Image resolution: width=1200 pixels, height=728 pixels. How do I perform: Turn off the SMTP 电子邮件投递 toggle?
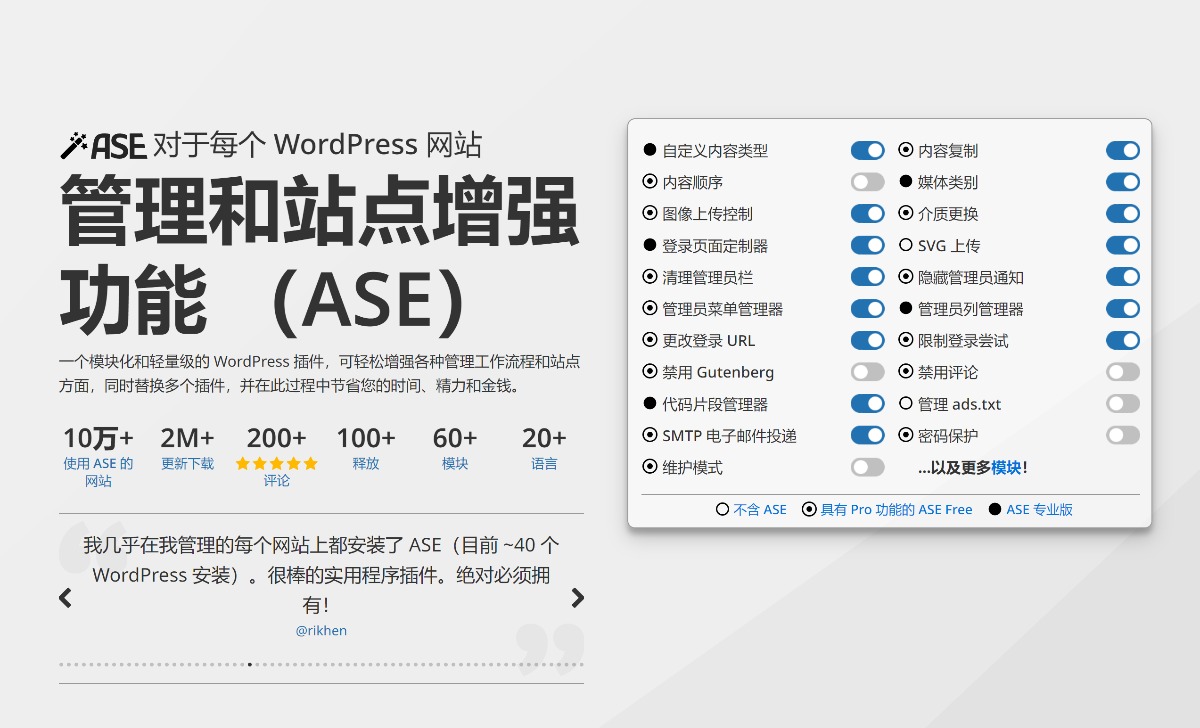[x=867, y=435]
